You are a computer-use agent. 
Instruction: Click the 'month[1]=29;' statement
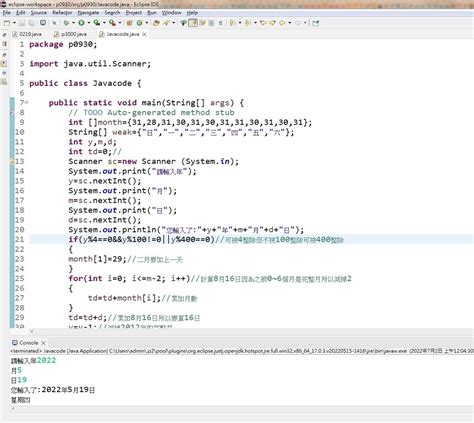tap(97, 259)
